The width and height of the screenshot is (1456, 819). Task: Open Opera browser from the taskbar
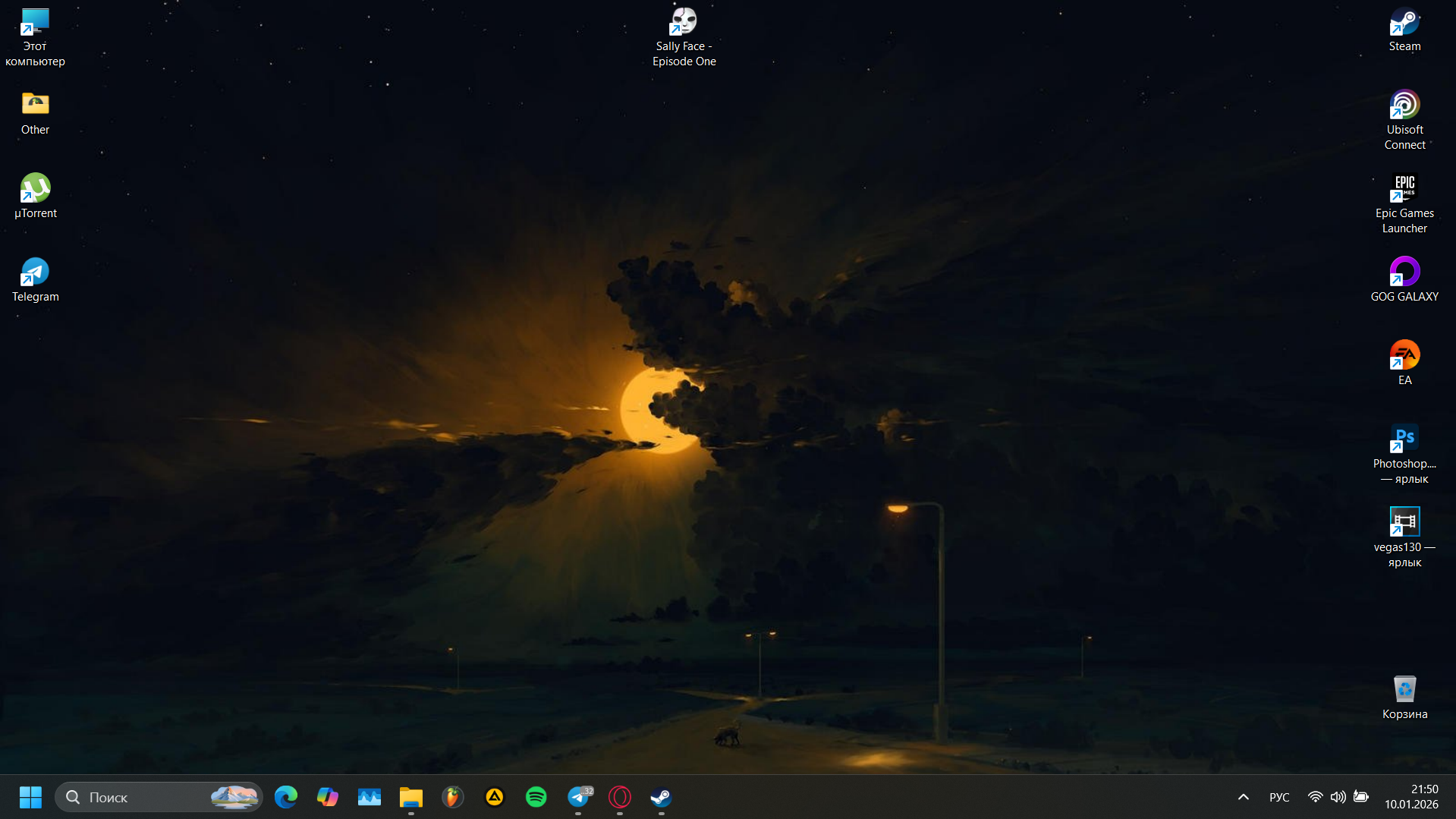click(620, 797)
